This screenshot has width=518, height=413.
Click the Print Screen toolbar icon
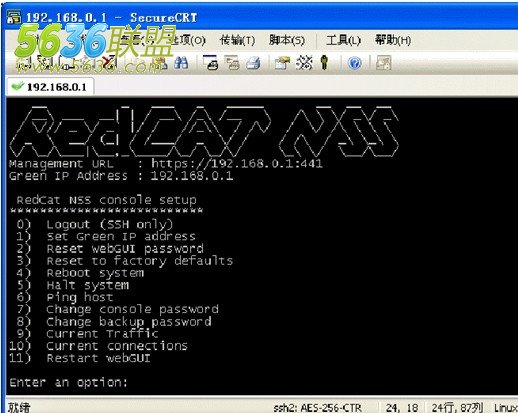(x=211, y=63)
